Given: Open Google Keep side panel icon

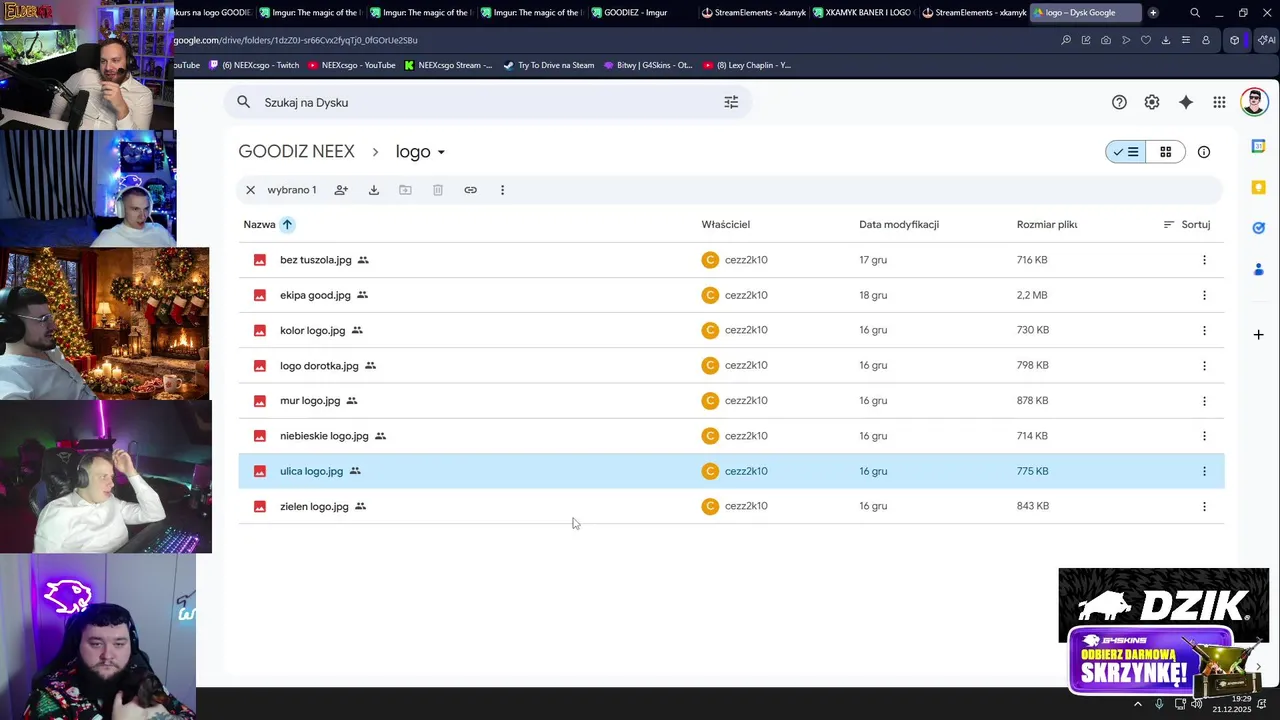Looking at the screenshot, I should pyautogui.click(x=1259, y=187).
